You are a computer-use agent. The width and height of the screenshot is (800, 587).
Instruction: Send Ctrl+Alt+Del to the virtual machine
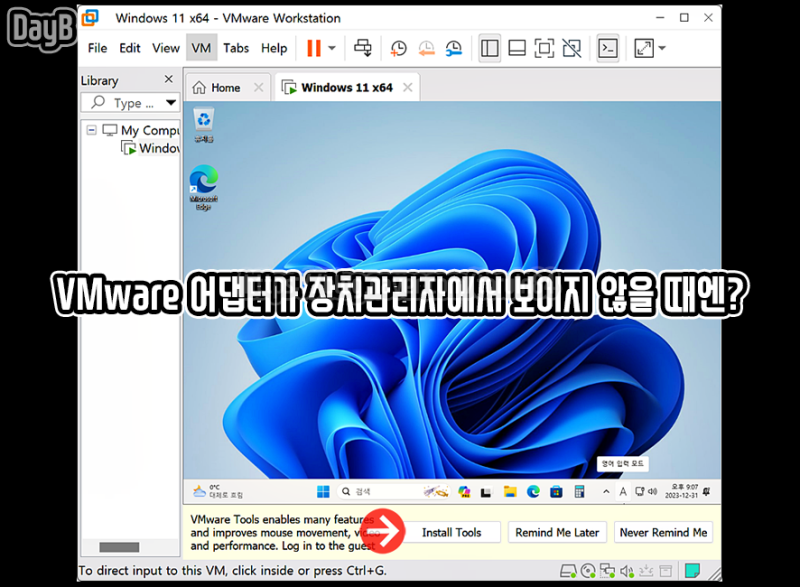(363, 47)
